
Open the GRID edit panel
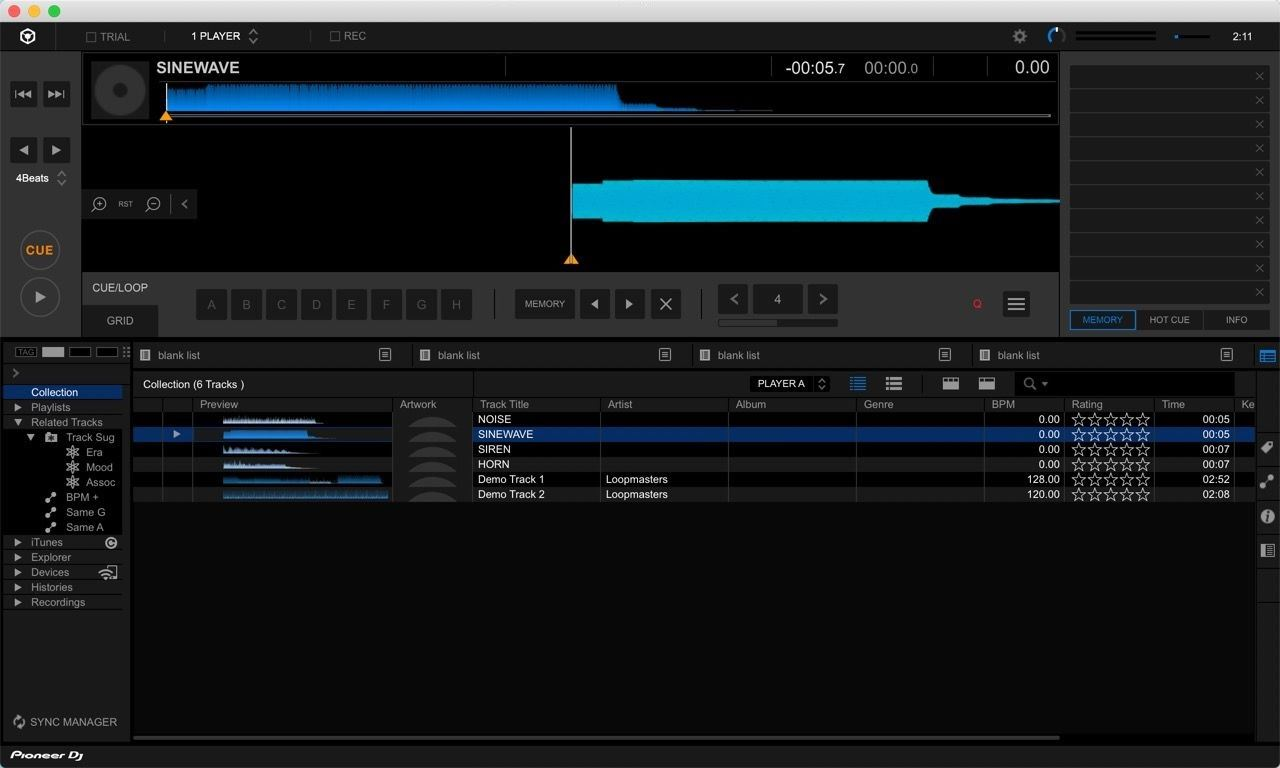pos(119,321)
